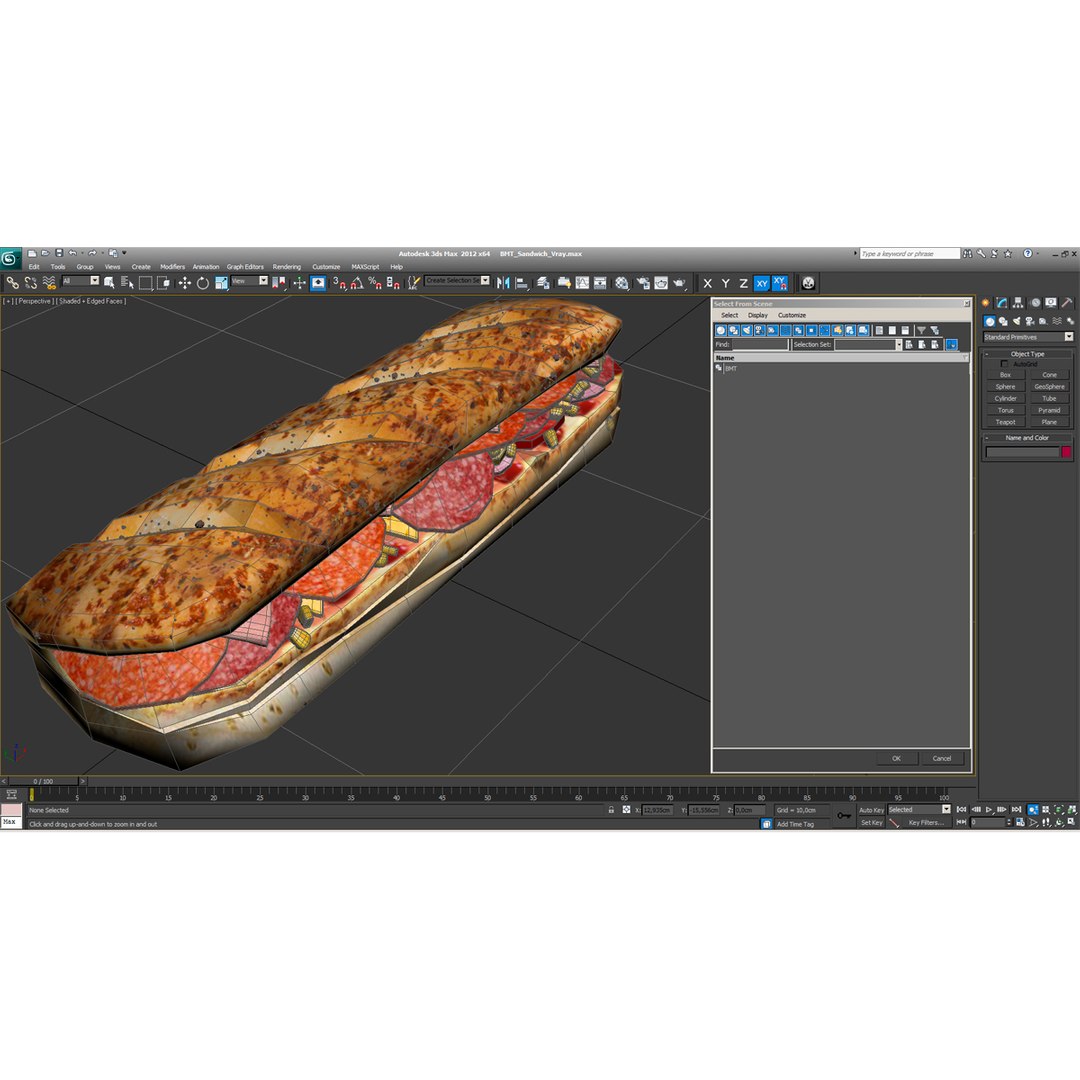Click the Unlink Selection tool
The width and height of the screenshot is (1080, 1080).
pyautogui.click(x=30, y=283)
